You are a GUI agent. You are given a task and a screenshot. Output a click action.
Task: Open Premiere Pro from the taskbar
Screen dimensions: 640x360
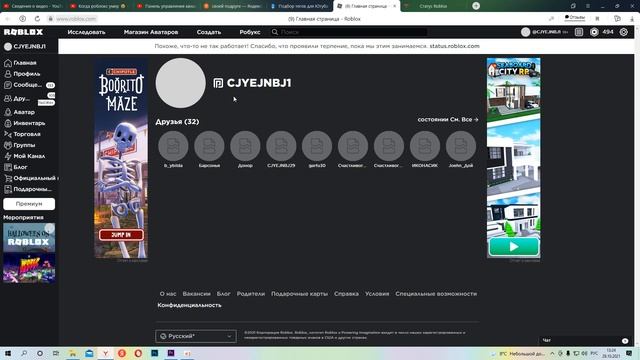[x=171, y=353]
